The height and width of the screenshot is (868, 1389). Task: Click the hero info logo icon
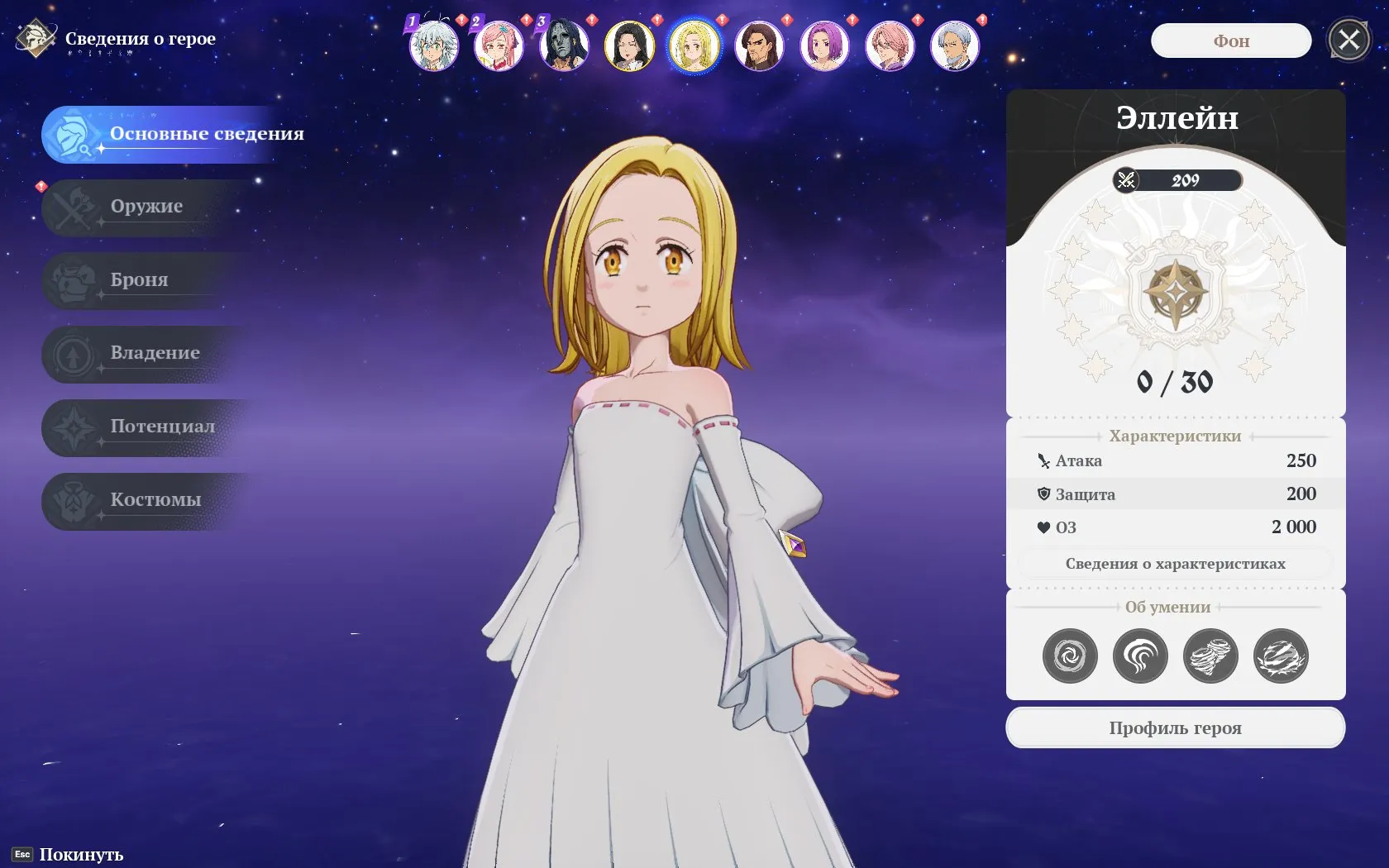[36, 39]
